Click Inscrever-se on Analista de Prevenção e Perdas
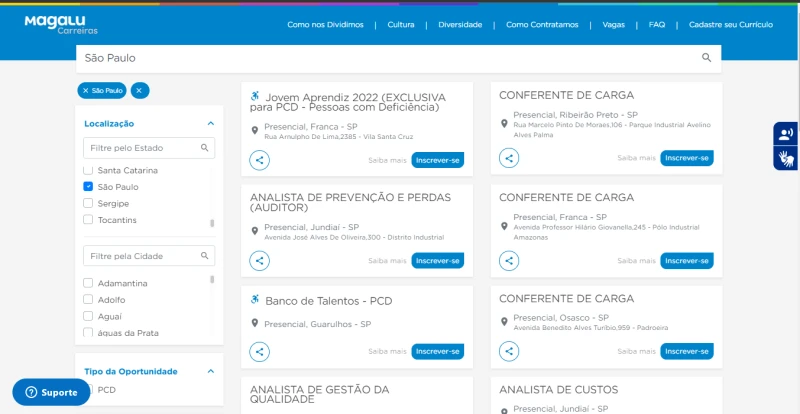This screenshot has height=414, width=800. (x=438, y=261)
